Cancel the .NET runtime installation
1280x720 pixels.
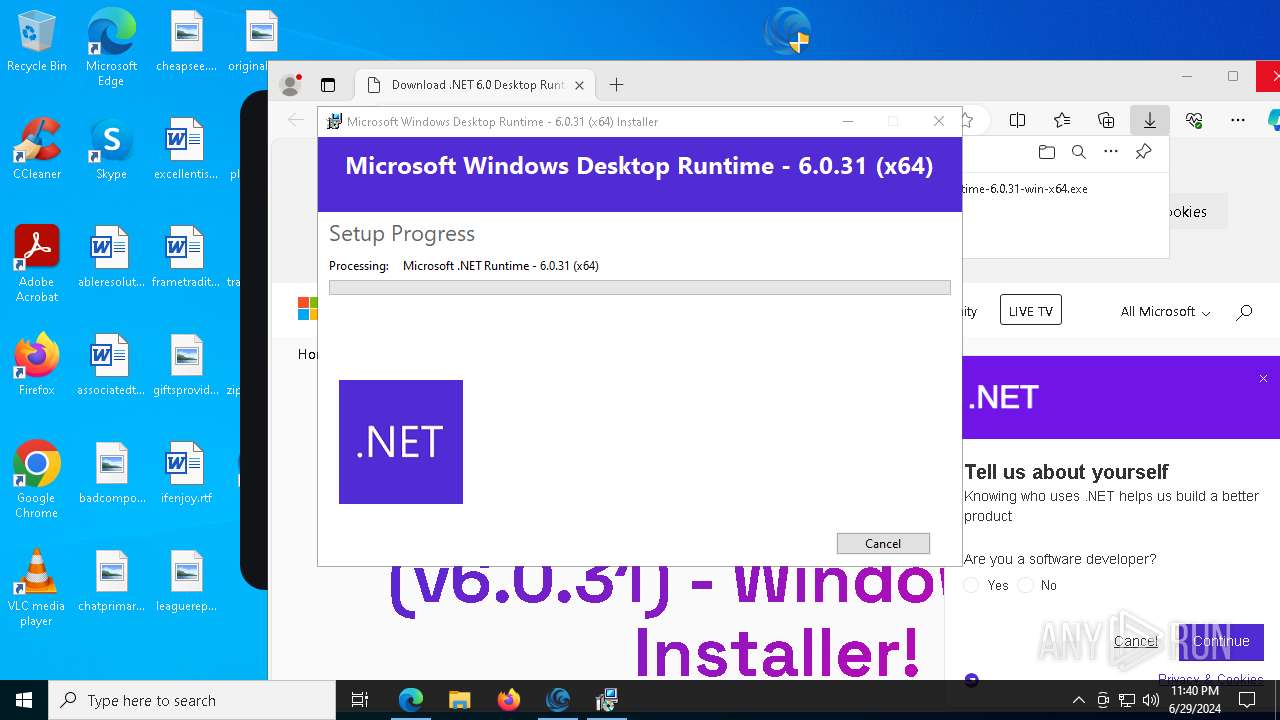(x=883, y=543)
